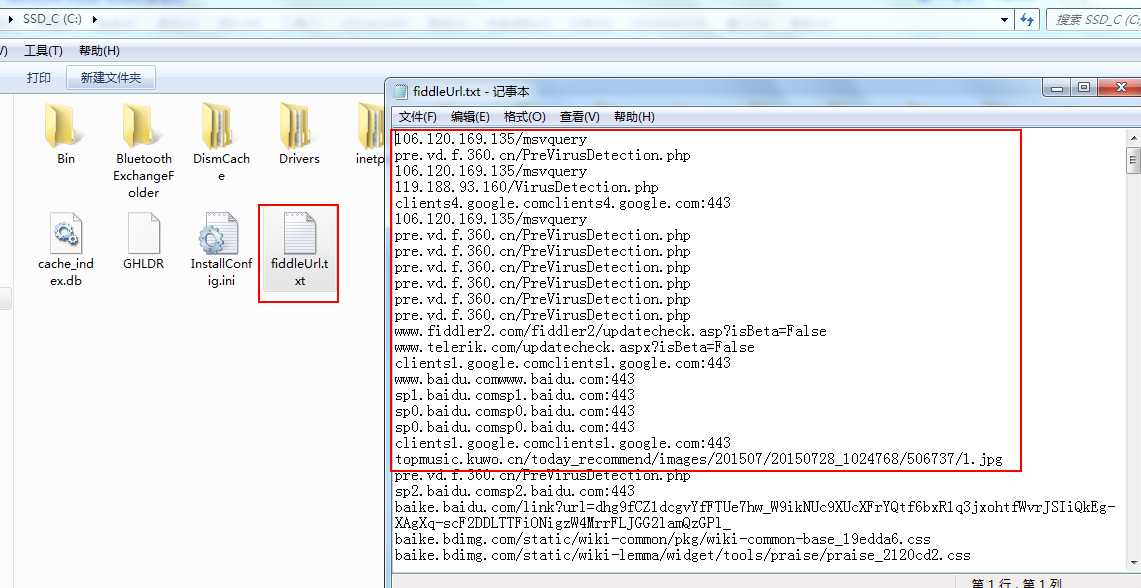This screenshot has height=588, width=1141.
Task: Click the www.baidu.com:443 line
Action: [x=514, y=379]
